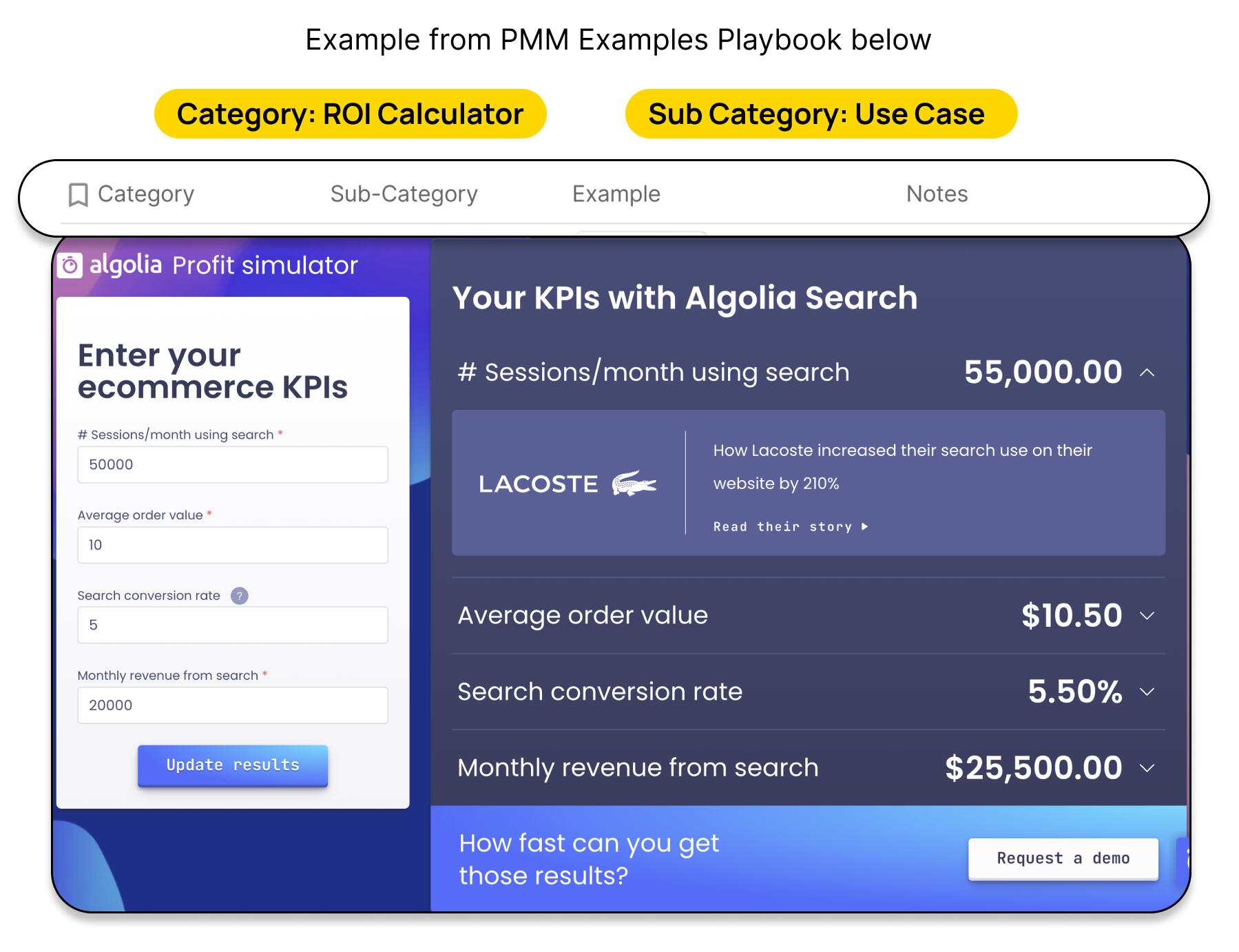Screen dimensions: 1239x952
Task: Select the Notes column header
Action: (937, 194)
